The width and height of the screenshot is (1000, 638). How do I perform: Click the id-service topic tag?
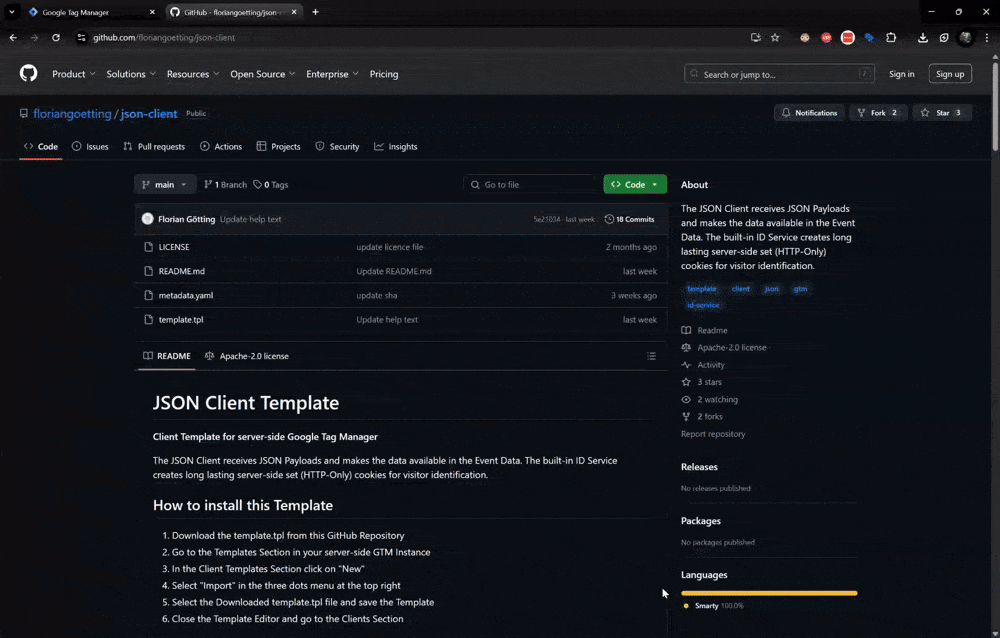(x=703, y=305)
